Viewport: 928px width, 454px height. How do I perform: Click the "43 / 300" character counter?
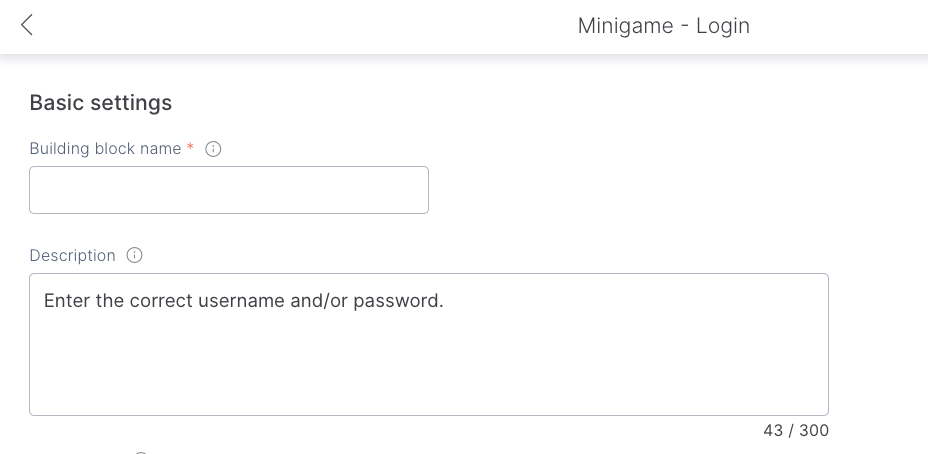point(796,431)
